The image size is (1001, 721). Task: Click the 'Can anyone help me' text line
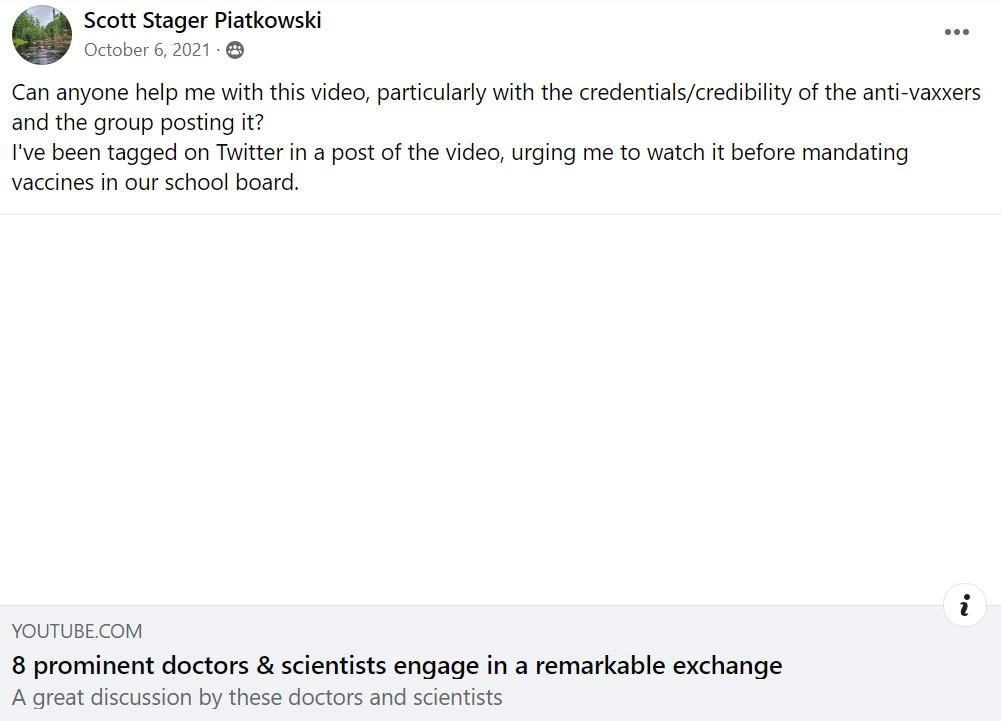pos(496,93)
